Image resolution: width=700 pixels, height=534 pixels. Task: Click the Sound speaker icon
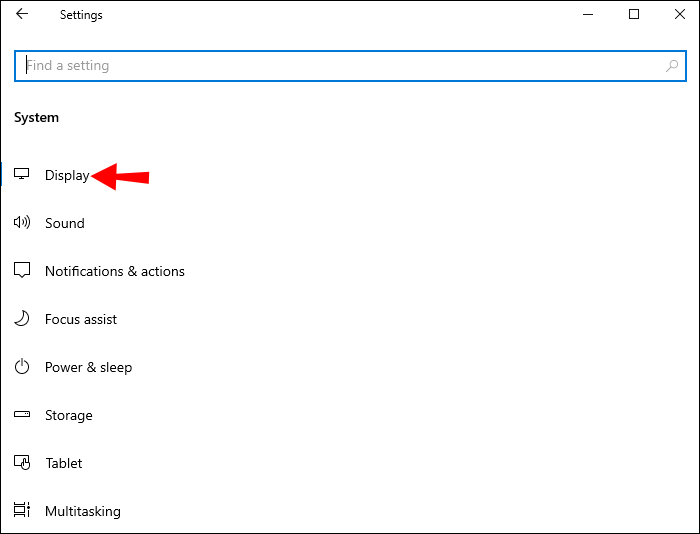tap(22, 222)
